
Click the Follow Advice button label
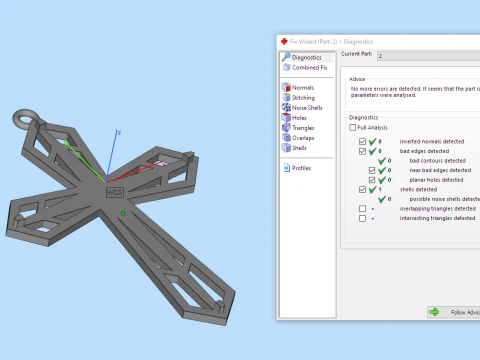pyautogui.click(x=465, y=312)
